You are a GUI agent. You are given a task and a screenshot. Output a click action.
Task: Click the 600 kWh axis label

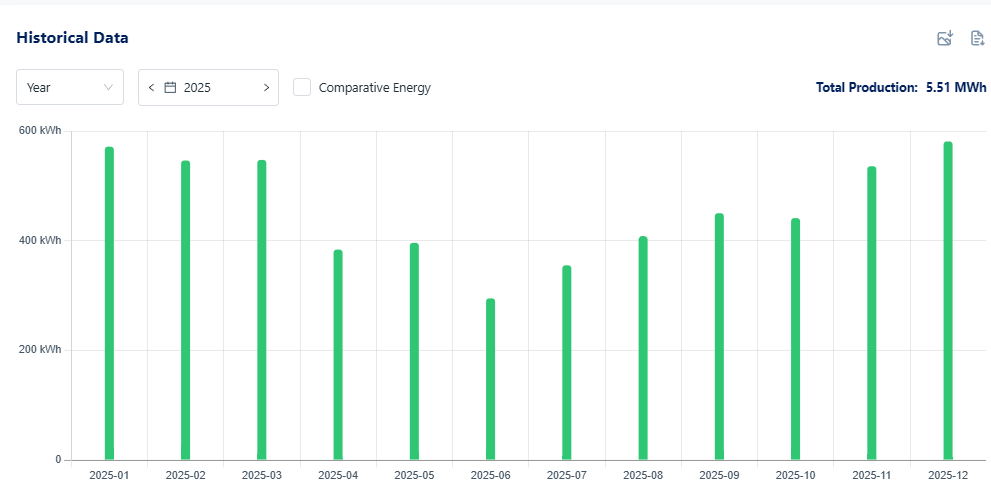coord(41,131)
